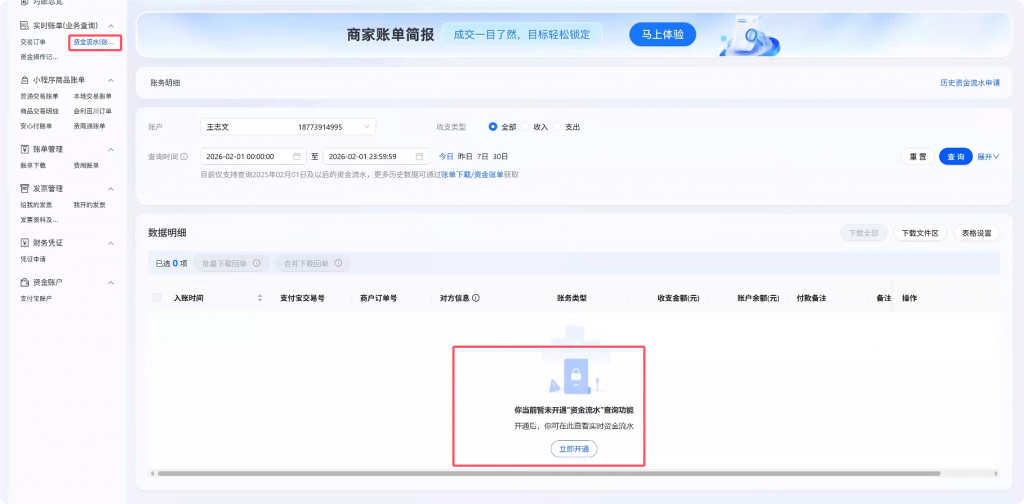The width and height of the screenshot is (1024, 504).
Task: Tick the select-all checkbox in table header
Action: (157, 298)
